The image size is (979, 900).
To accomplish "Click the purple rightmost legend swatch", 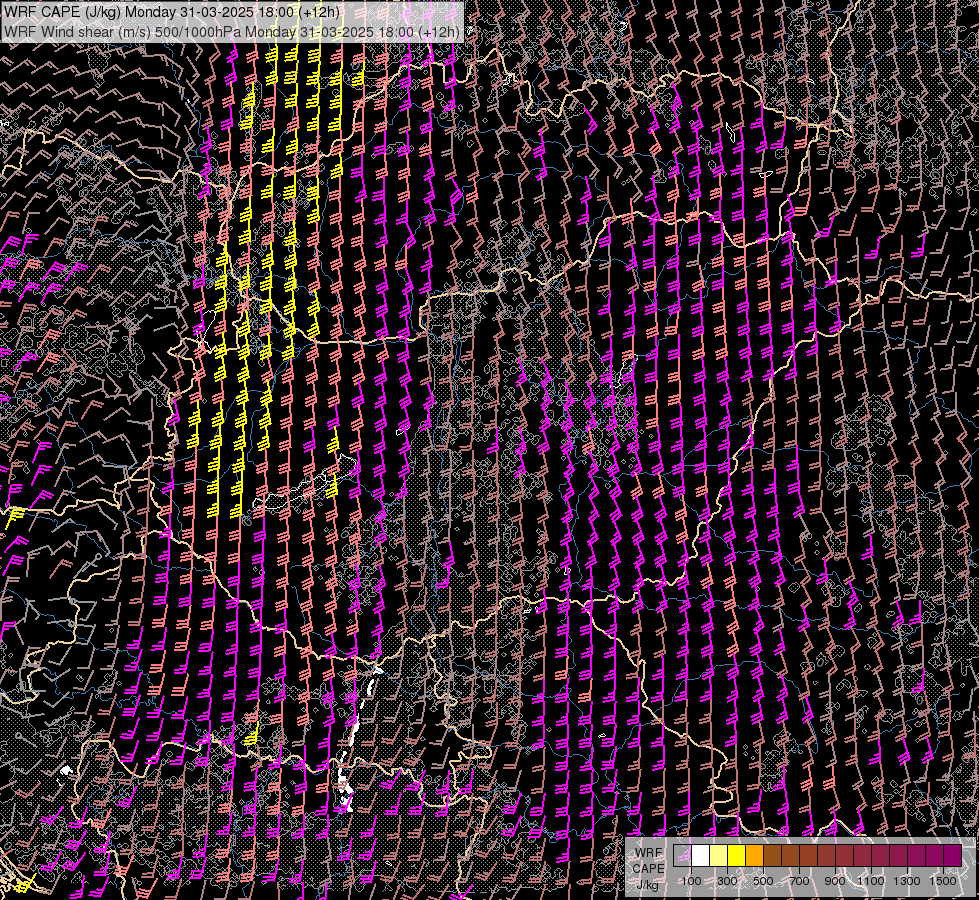I will (x=953, y=855).
